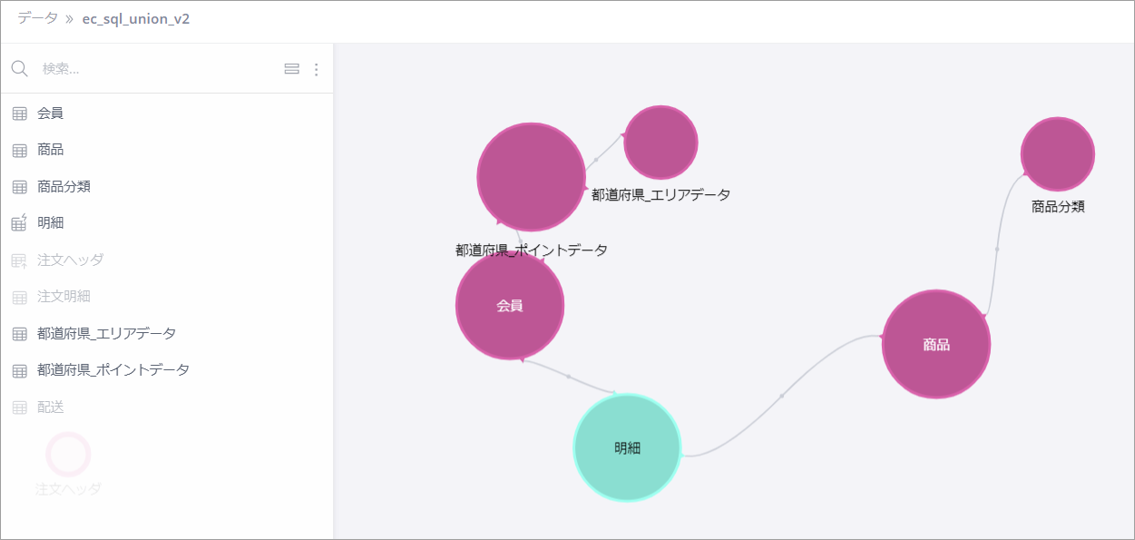The height and width of the screenshot is (540, 1135).
Task: Click the table icon beside 会員
Action: pos(20,114)
